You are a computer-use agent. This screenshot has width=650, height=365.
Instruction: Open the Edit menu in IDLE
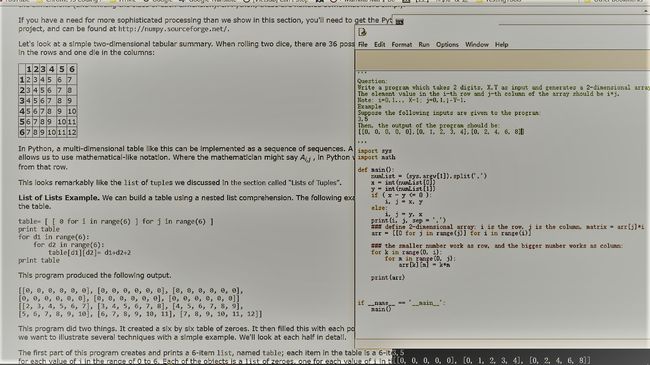380,44
